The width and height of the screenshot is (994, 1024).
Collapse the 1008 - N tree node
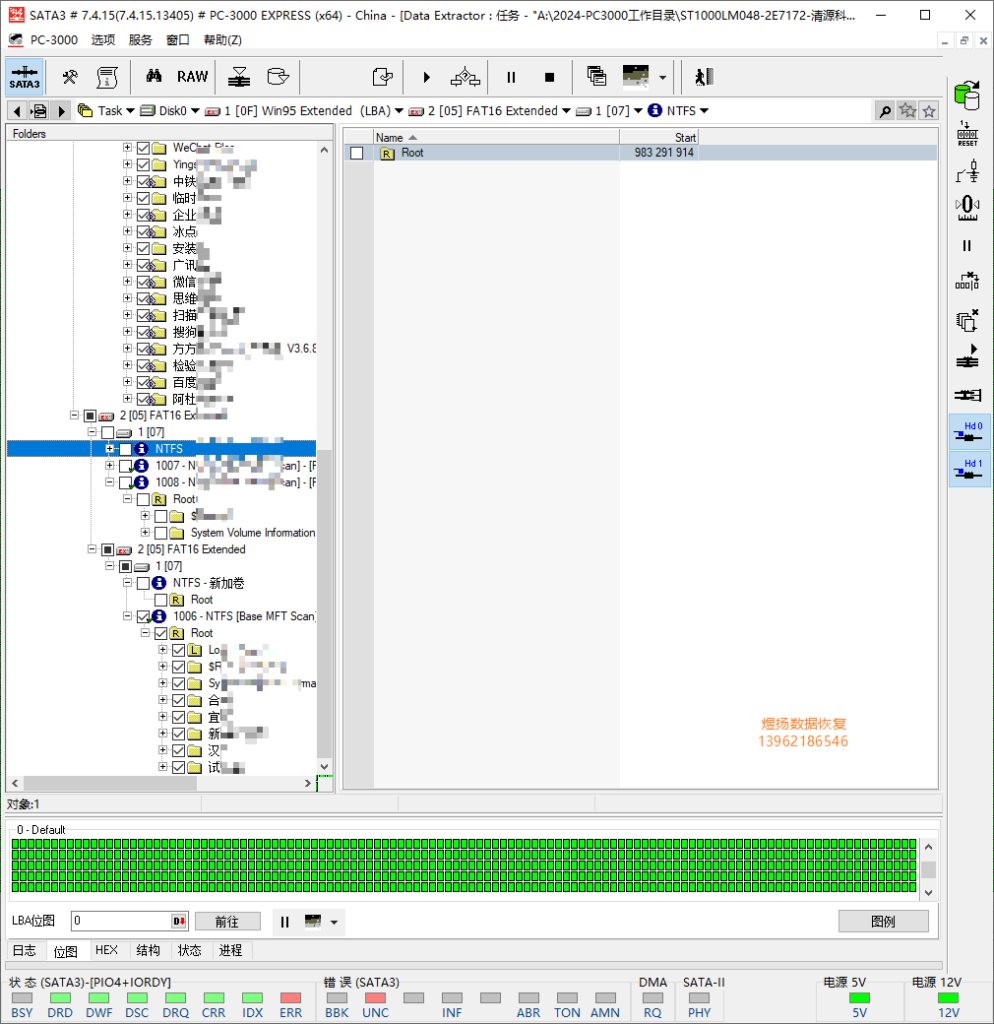tap(110, 483)
